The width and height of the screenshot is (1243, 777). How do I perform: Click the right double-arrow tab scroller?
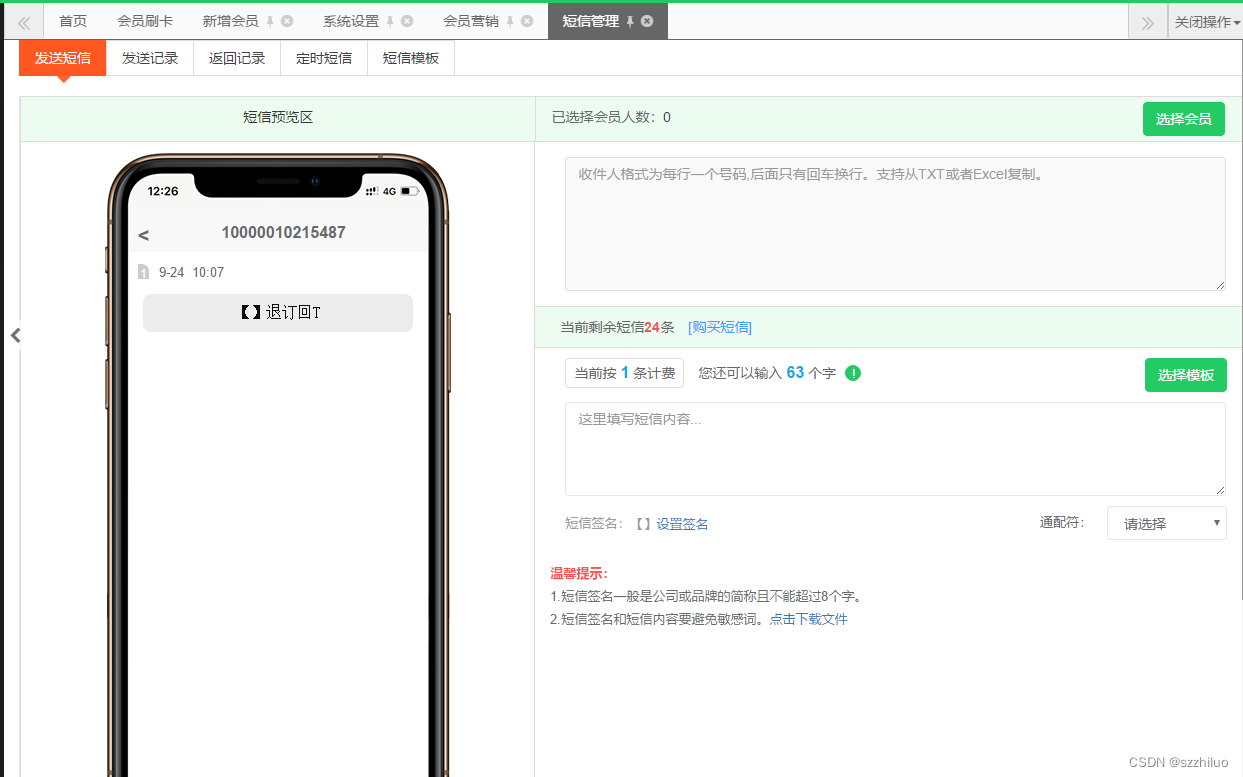[1147, 21]
